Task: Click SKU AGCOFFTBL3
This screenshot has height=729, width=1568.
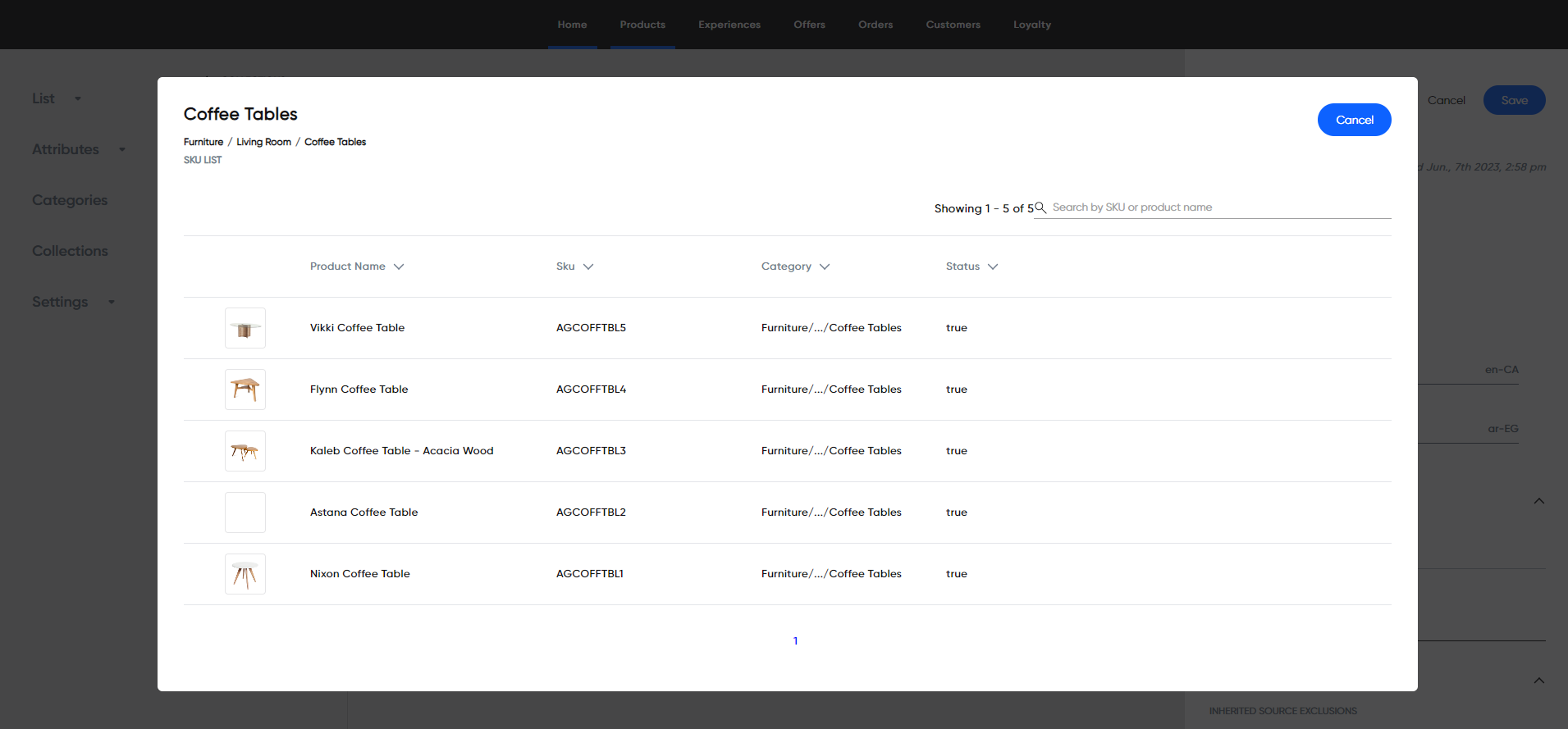Action: (591, 451)
